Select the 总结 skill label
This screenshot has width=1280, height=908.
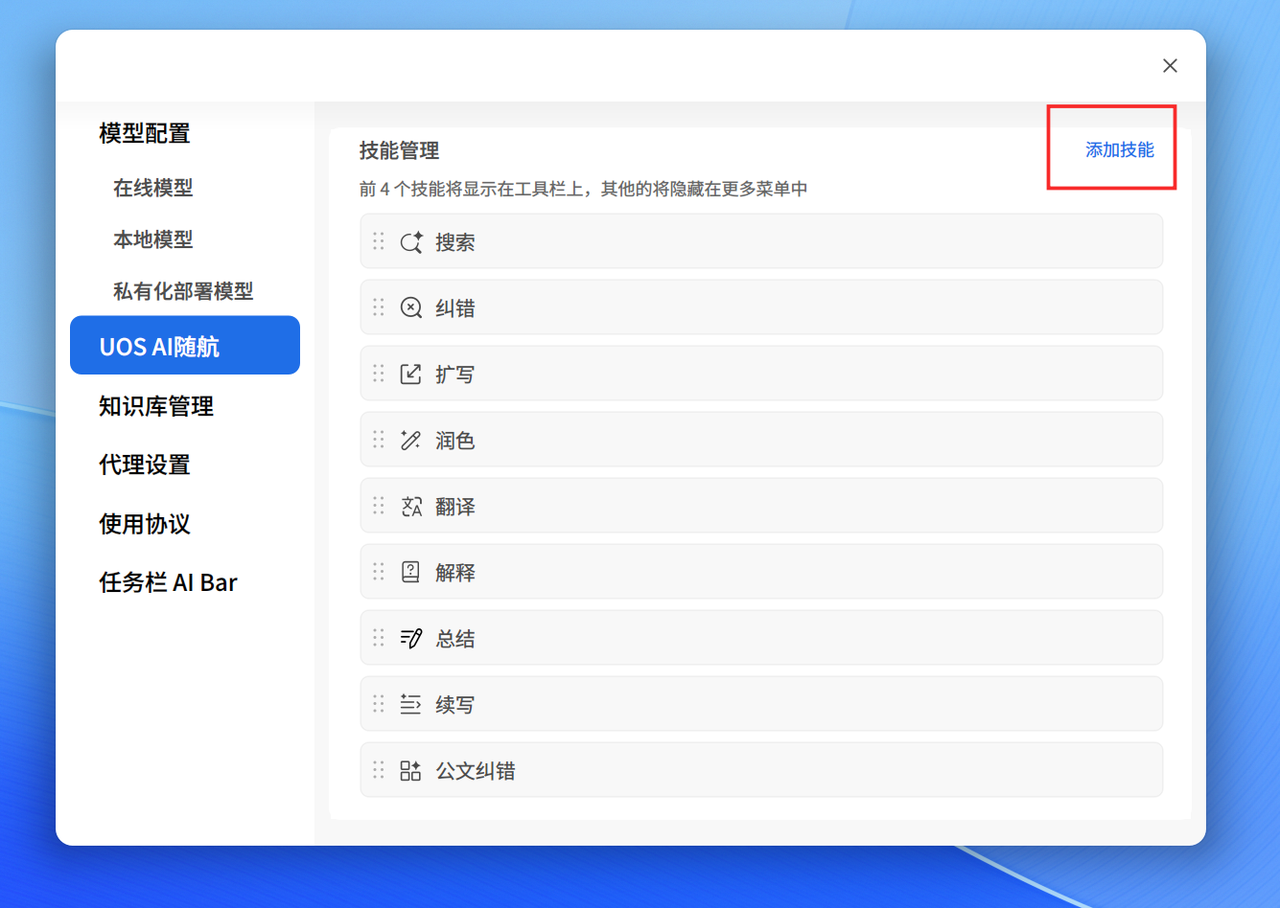[455, 638]
